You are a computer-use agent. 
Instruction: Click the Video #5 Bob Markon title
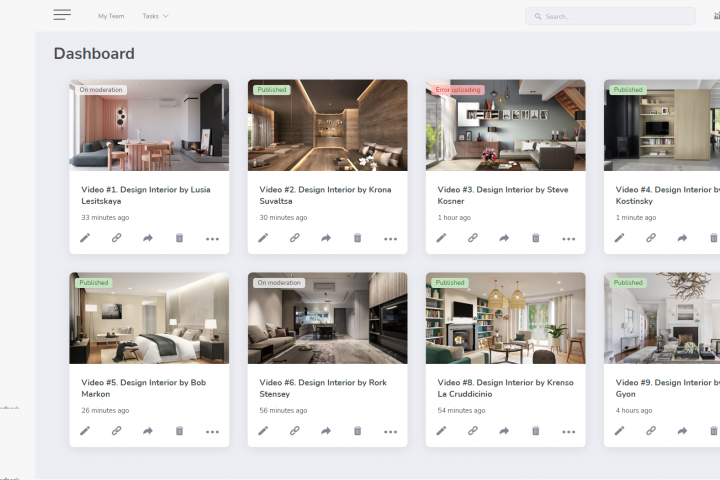[x=144, y=388]
